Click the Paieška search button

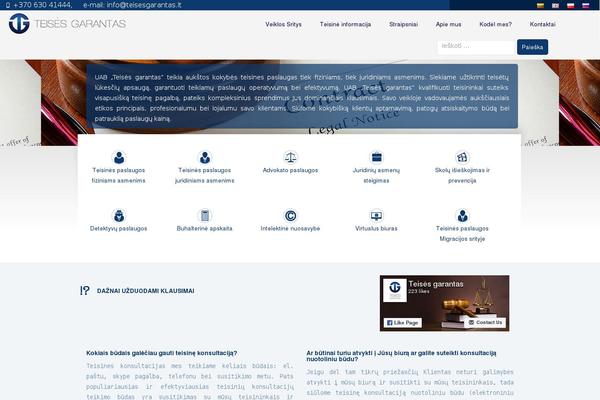pyautogui.click(x=532, y=47)
